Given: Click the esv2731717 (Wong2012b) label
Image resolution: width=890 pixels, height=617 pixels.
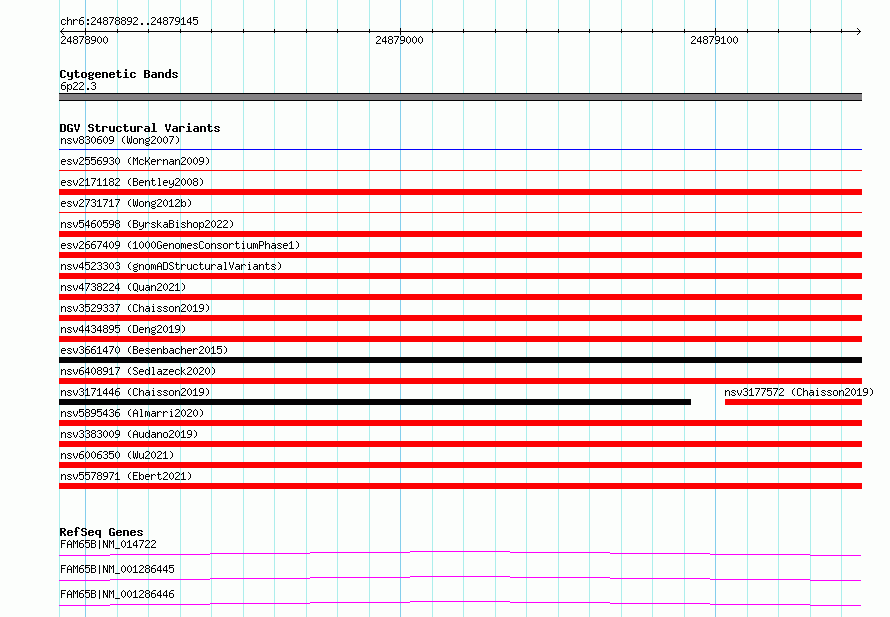Looking at the screenshot, I should 126,203.
